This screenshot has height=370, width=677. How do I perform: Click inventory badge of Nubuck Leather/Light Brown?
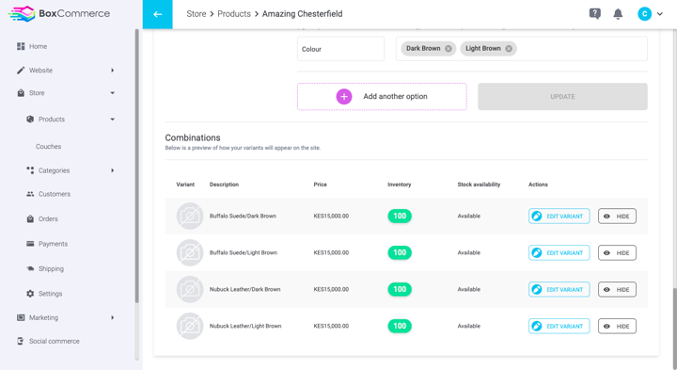click(399, 326)
